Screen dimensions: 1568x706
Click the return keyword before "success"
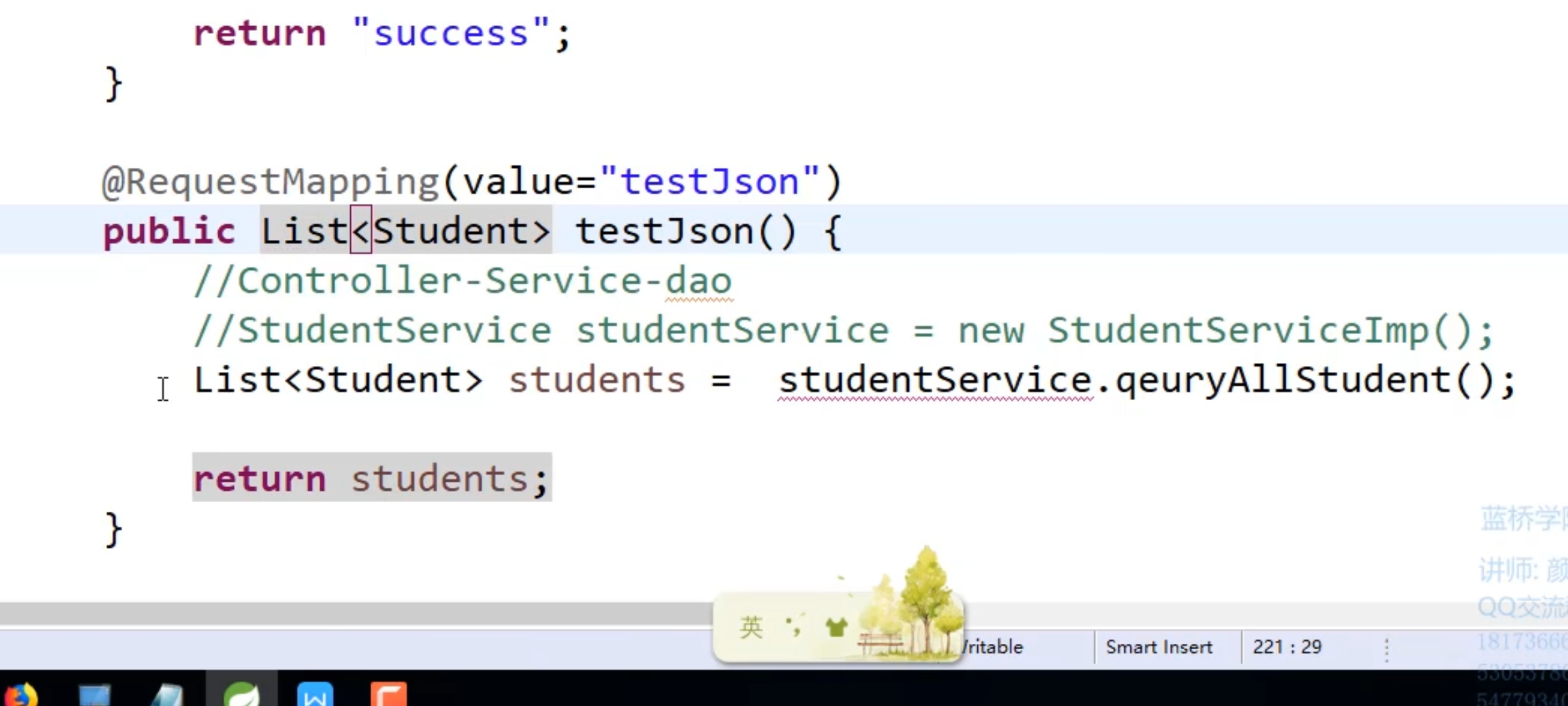coord(260,33)
